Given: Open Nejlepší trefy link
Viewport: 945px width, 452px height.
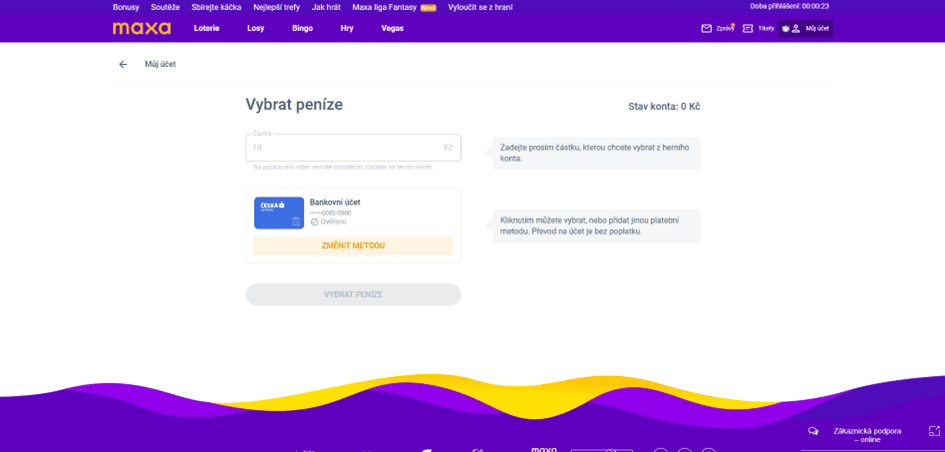Looking at the screenshot, I should pyautogui.click(x=277, y=7).
